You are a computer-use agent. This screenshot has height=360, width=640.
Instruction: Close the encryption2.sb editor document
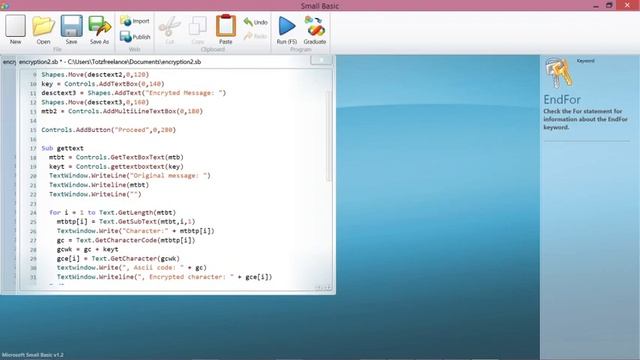(x=321, y=60)
